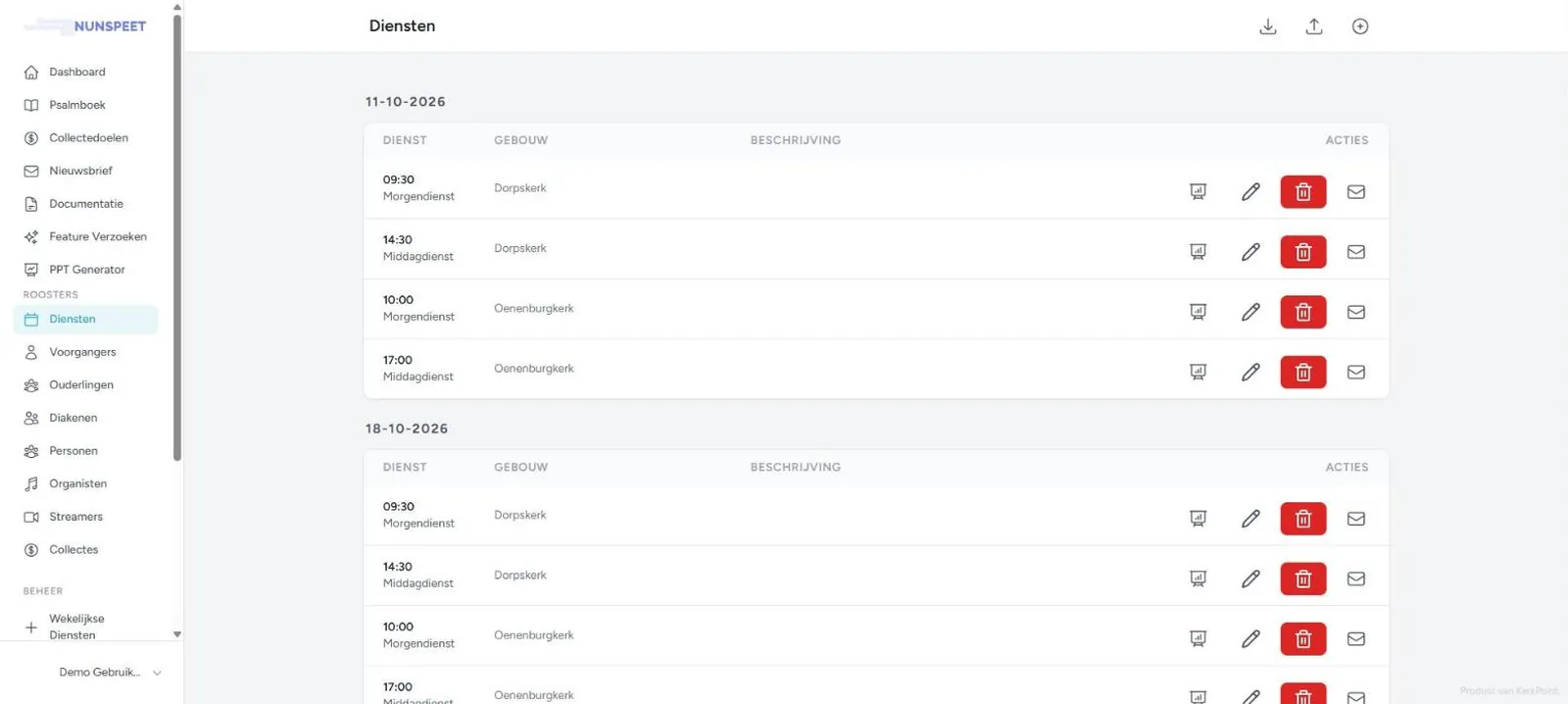
Task: Edit the 11-10-2026 17:00 Oenenburgkerk Middagdienst
Action: coord(1250,373)
